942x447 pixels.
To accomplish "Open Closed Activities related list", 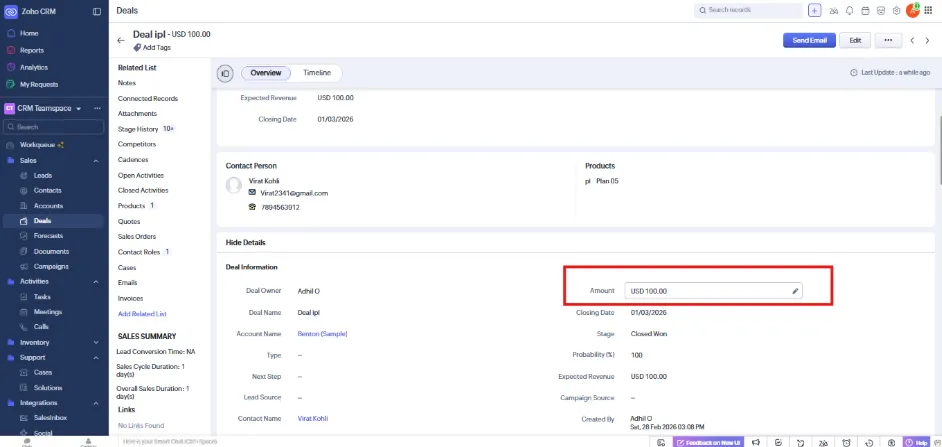I will click(x=143, y=190).
